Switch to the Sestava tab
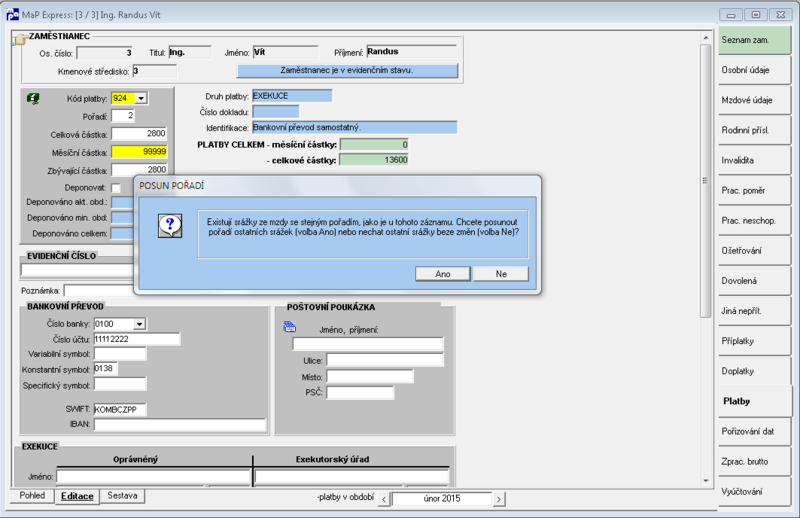Viewport: 800px width, 518px height. pos(122,496)
